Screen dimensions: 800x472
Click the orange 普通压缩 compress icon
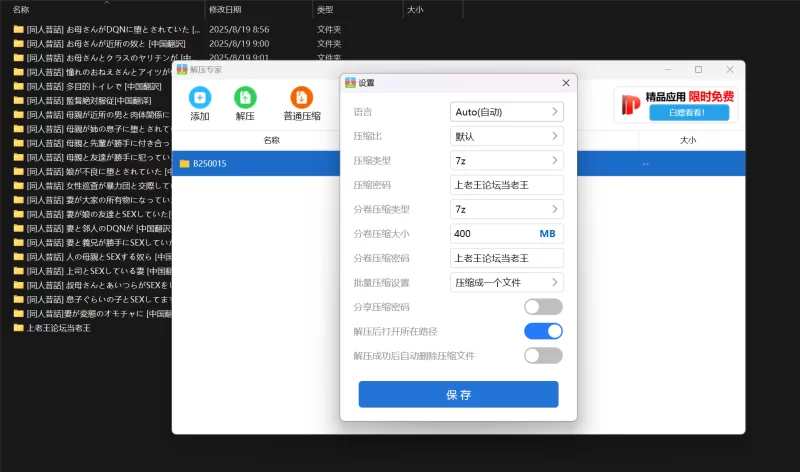(x=302, y=97)
